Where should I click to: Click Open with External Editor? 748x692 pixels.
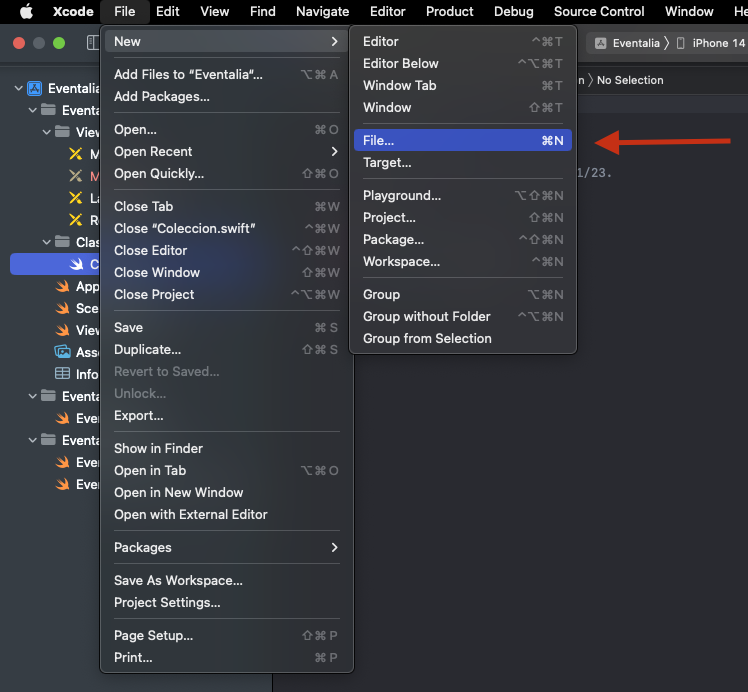tap(227, 514)
